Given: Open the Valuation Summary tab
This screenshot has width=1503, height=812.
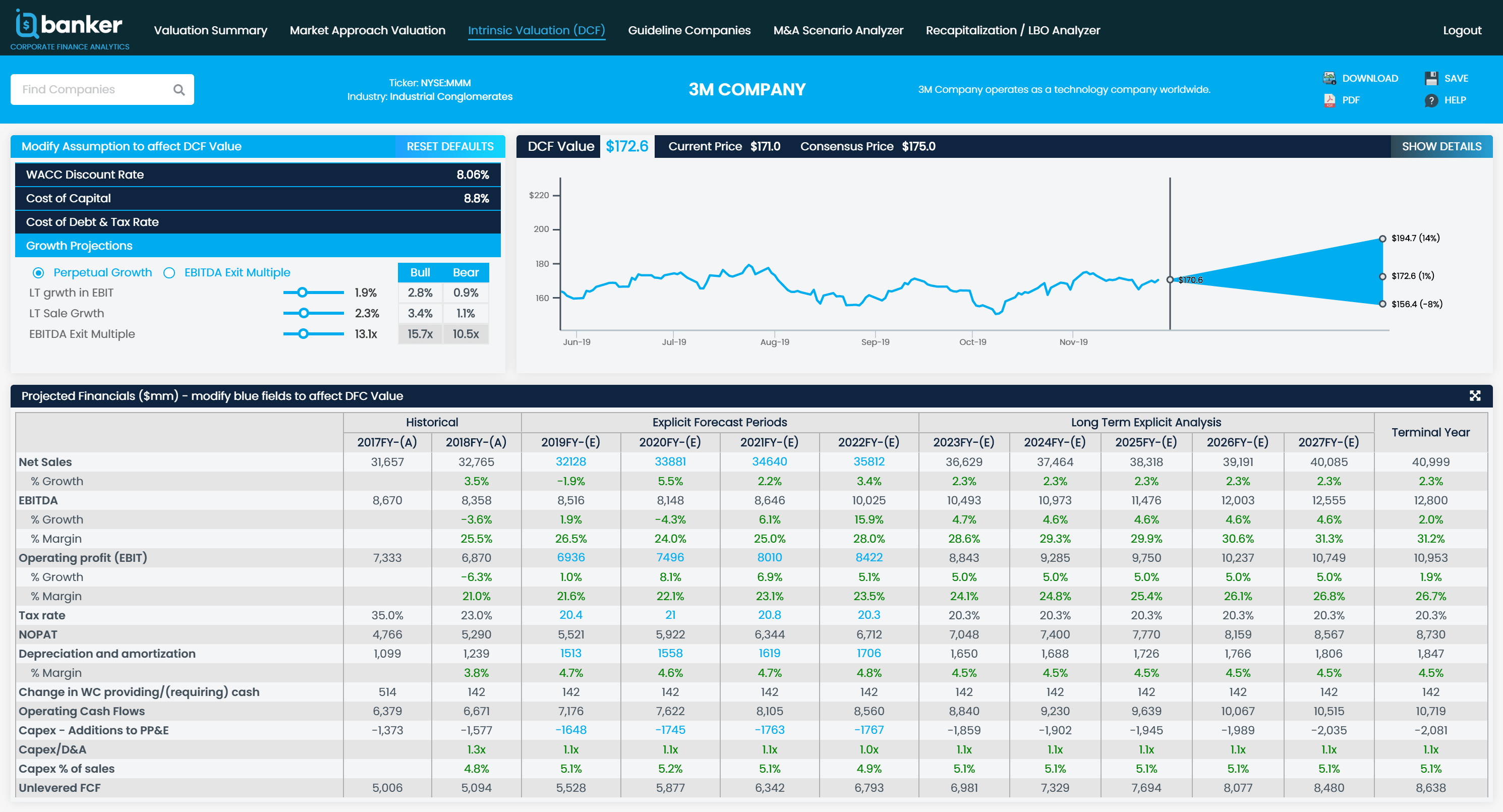Looking at the screenshot, I should 210,30.
